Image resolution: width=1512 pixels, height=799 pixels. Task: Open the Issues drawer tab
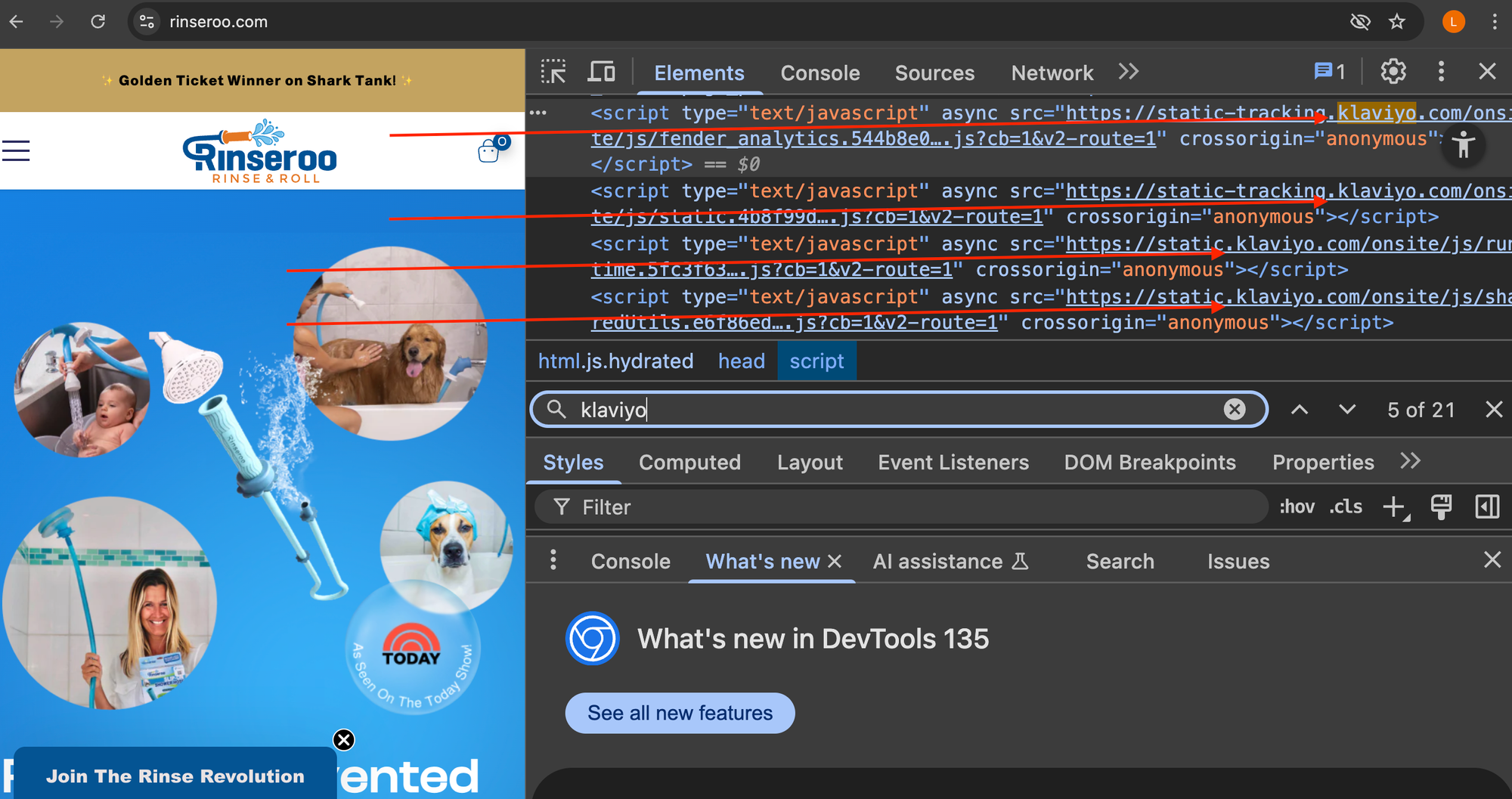tap(1238, 562)
